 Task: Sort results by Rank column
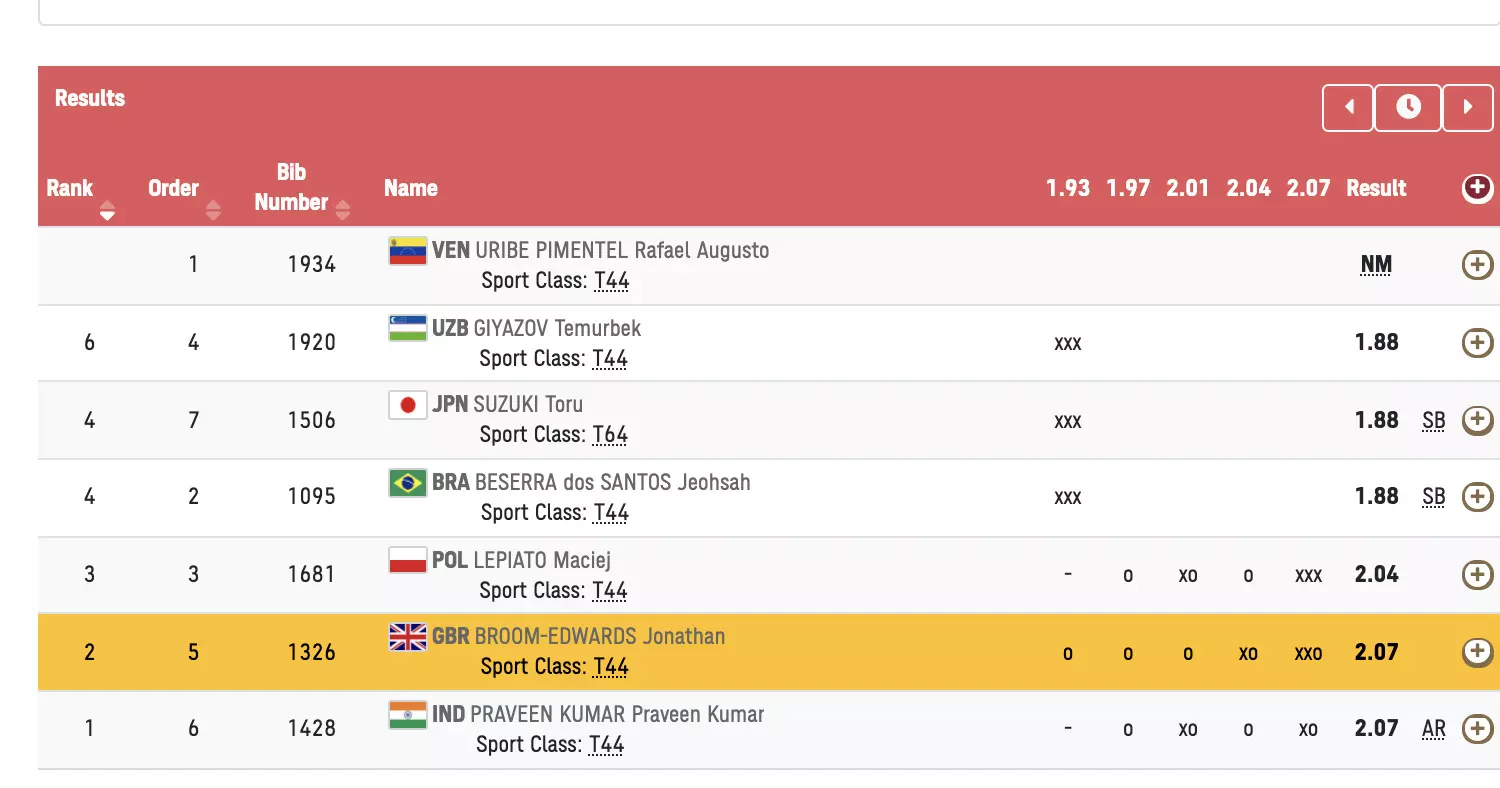click(107, 210)
